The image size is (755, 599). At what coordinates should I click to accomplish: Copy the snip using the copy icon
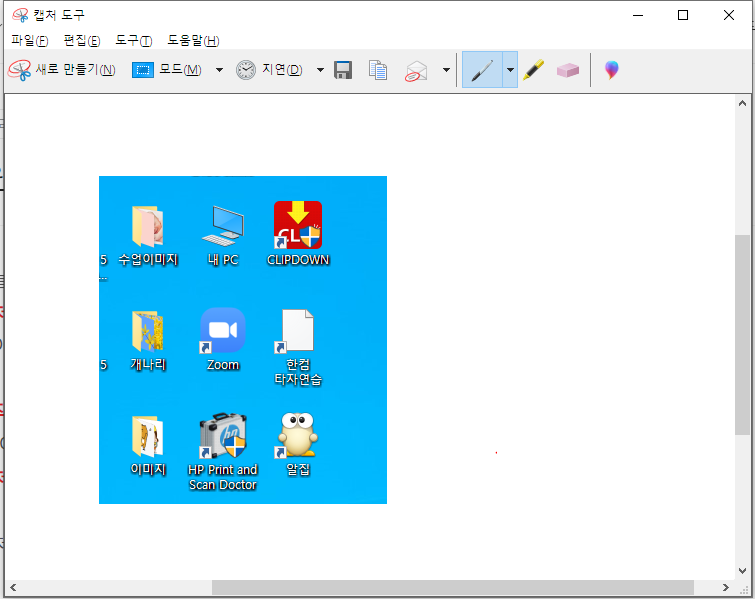378,70
